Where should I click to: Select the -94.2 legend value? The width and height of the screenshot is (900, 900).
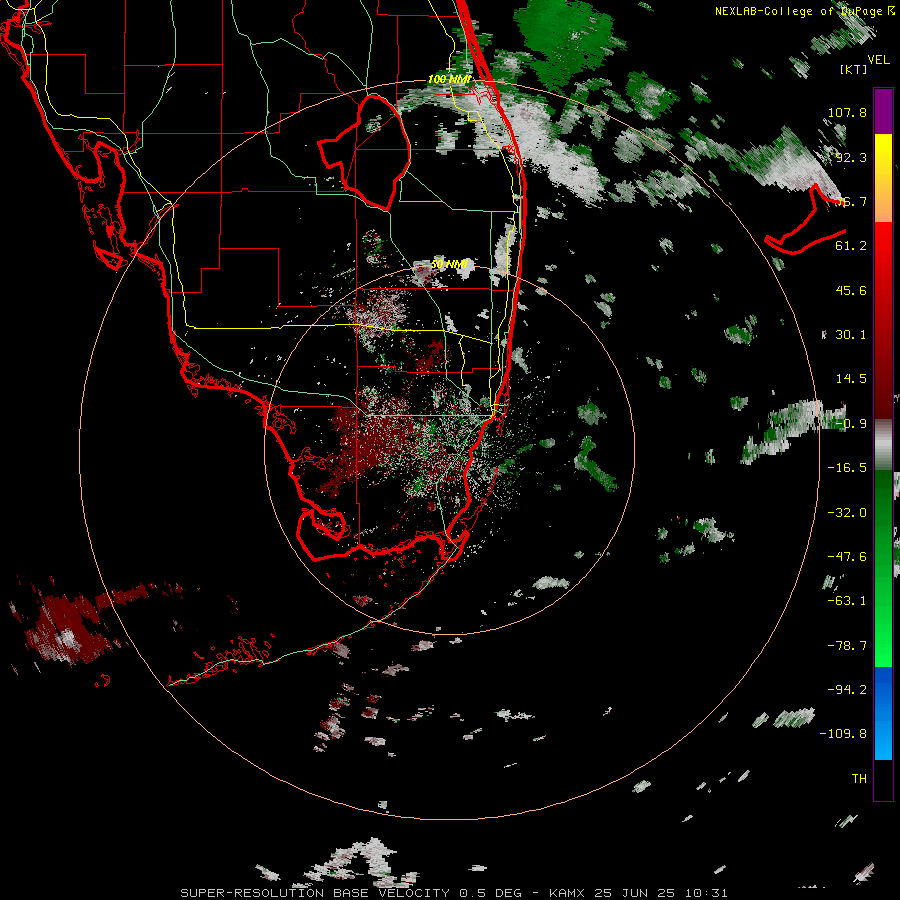(847, 689)
